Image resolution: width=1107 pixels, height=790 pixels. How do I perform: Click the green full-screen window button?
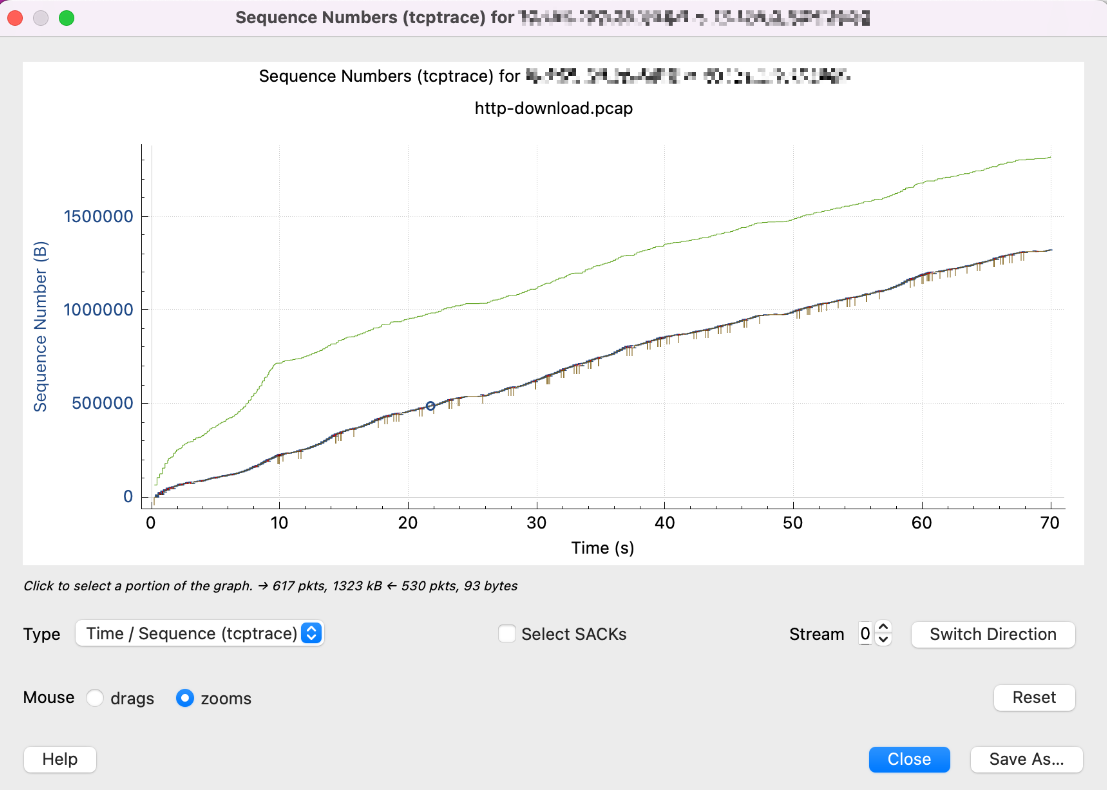[x=66, y=18]
